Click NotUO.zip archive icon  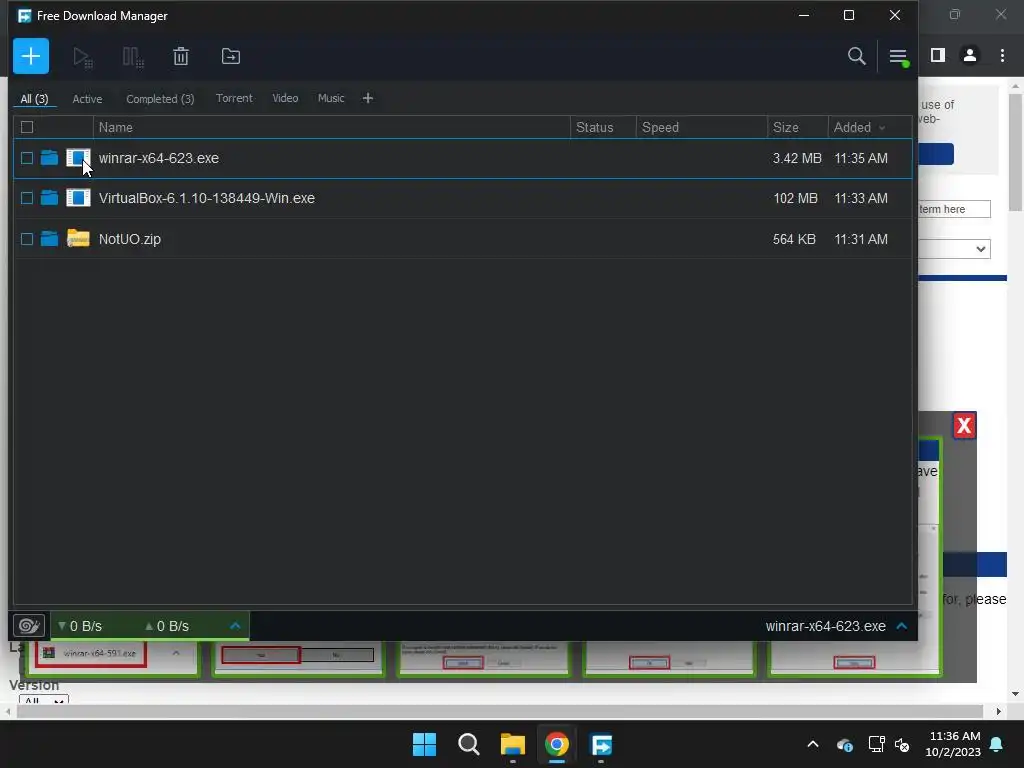pos(78,238)
